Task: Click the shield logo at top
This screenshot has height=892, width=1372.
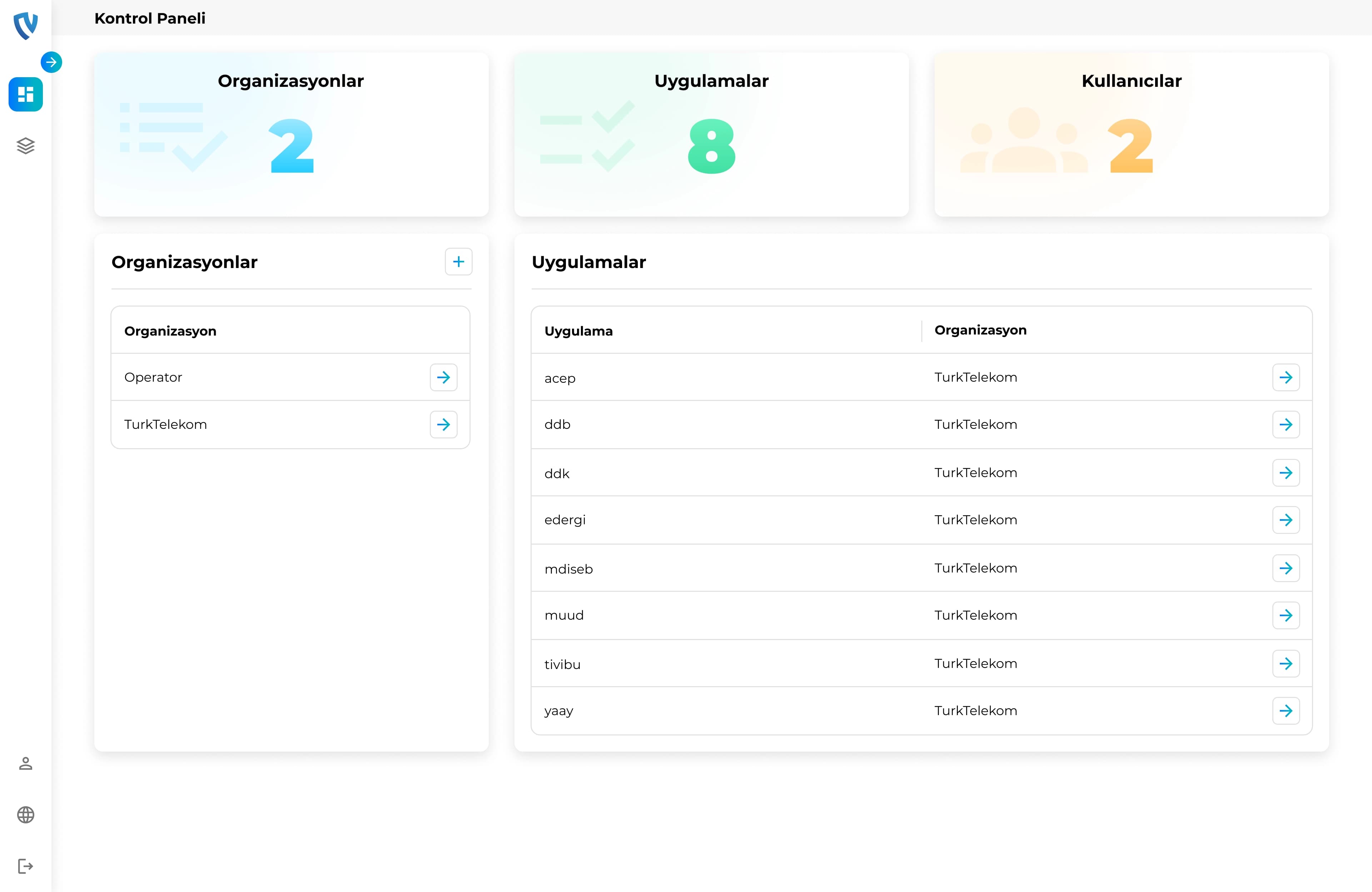Action: click(26, 25)
